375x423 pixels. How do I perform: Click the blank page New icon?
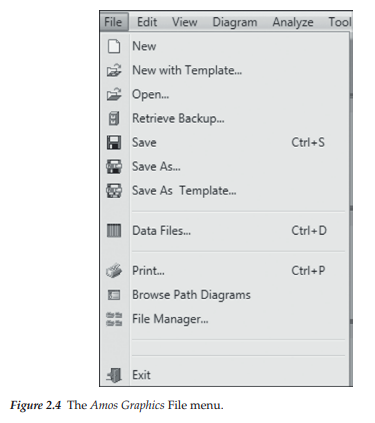click(114, 46)
